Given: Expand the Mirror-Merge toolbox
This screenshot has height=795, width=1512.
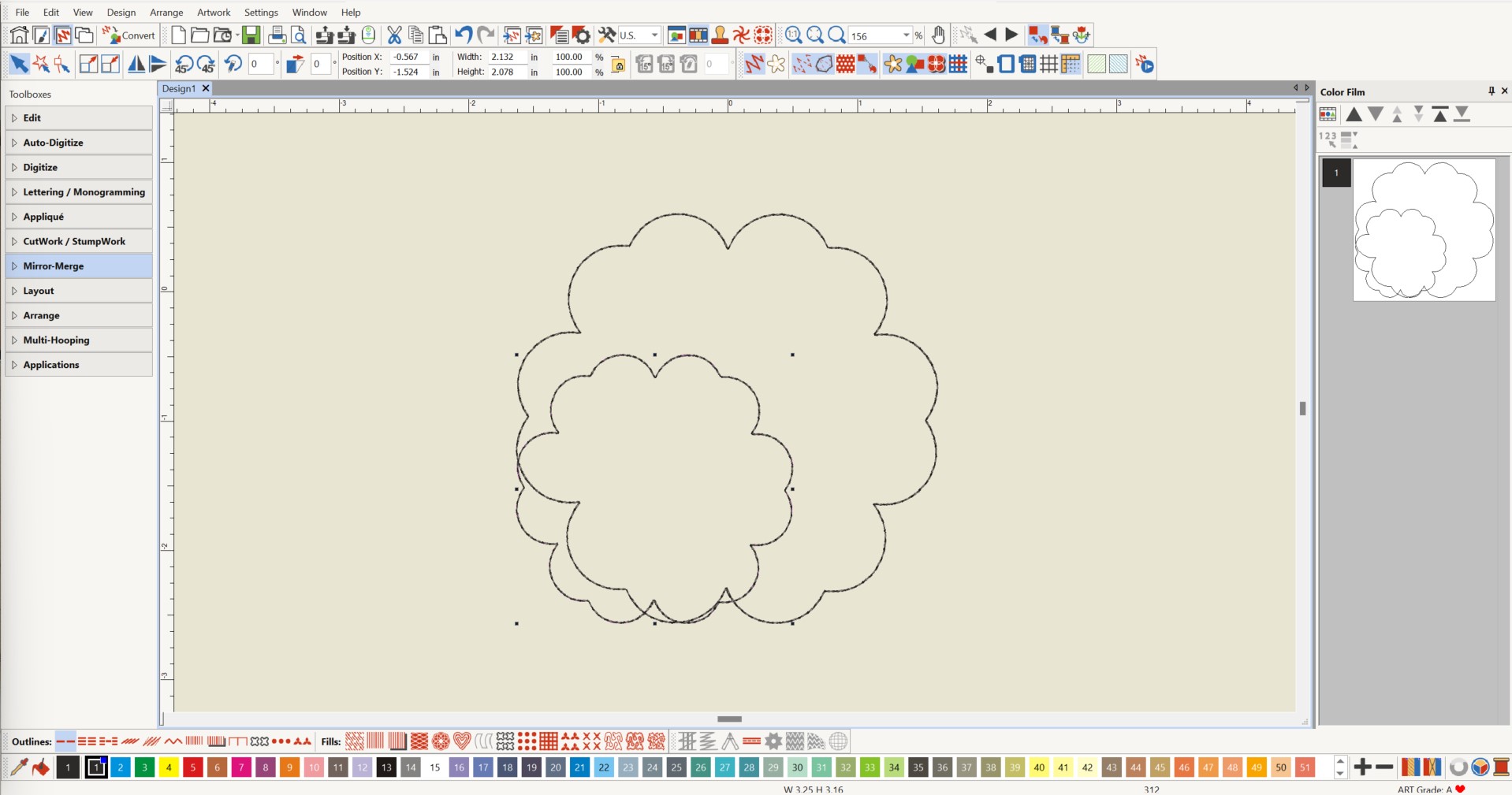Looking at the screenshot, I should point(79,266).
